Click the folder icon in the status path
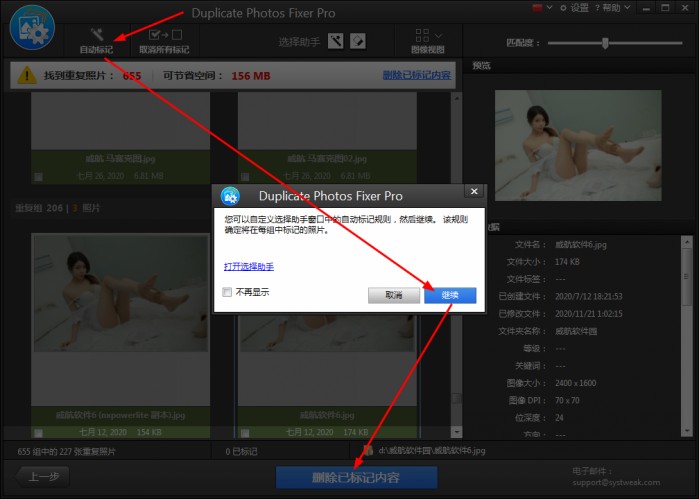The width and height of the screenshot is (699, 499). 368,451
